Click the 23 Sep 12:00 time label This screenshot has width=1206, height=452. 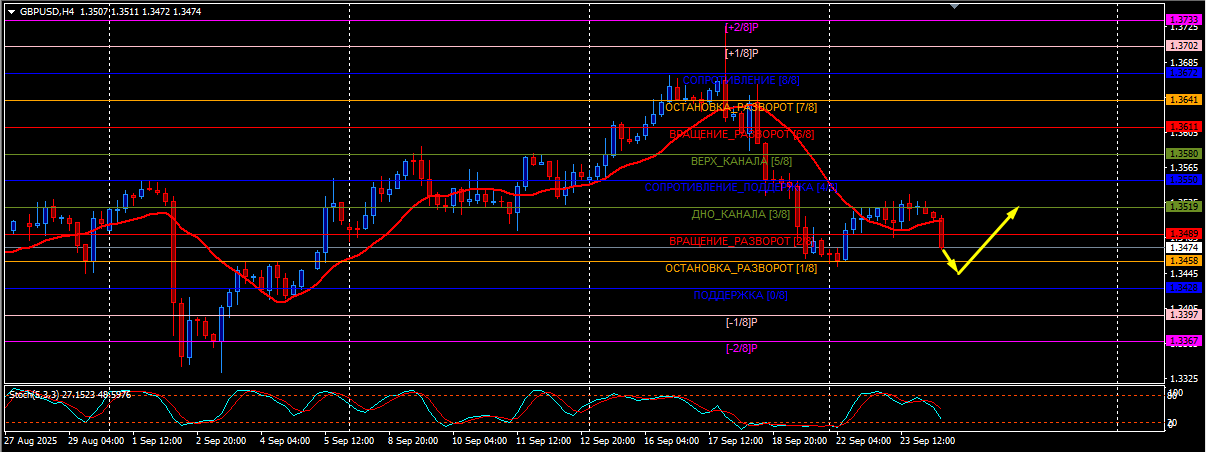point(926,440)
